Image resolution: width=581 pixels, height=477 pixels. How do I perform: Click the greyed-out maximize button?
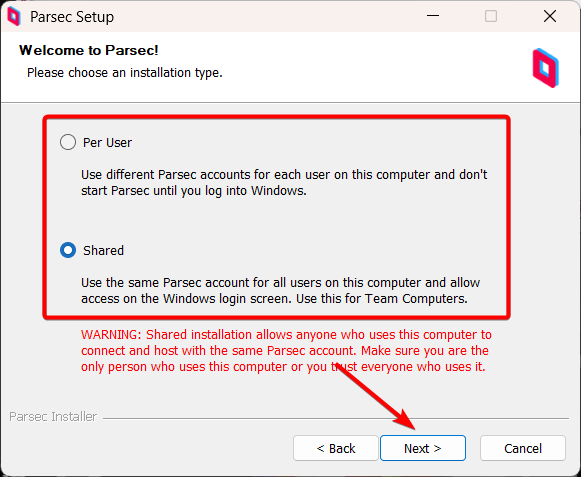tap(491, 16)
